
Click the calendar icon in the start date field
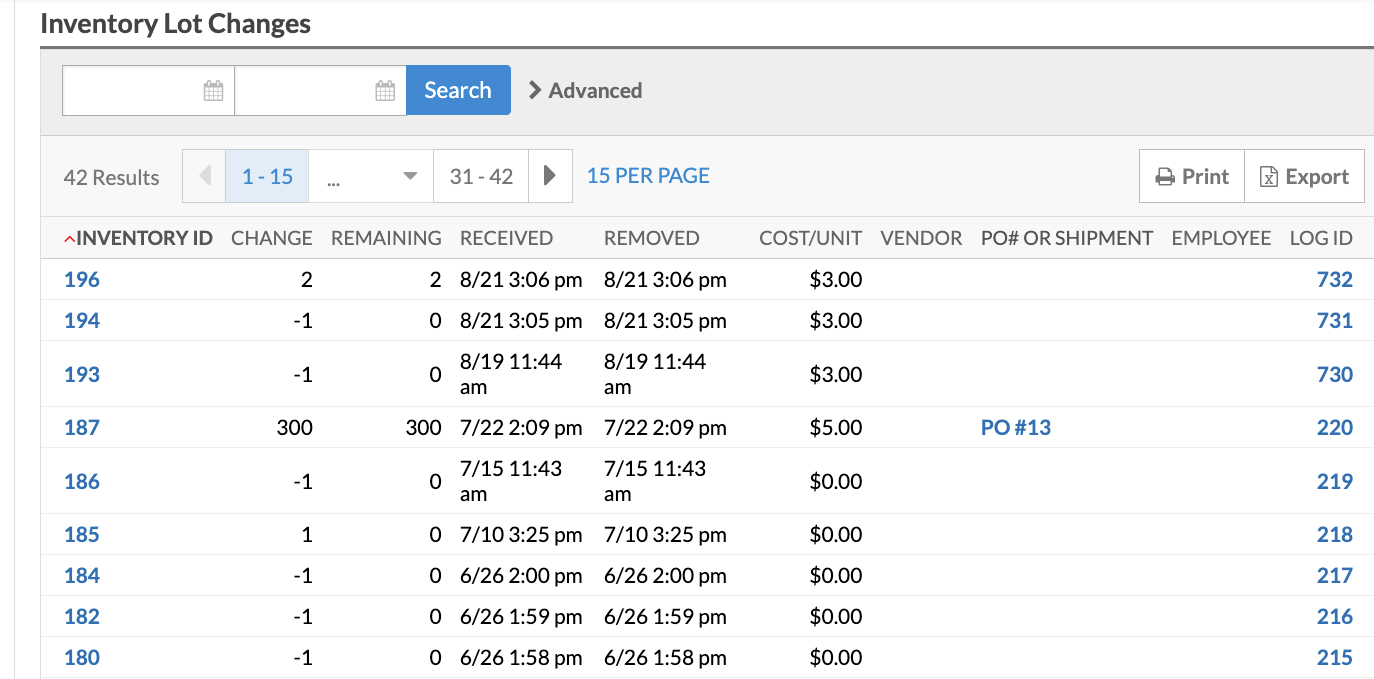(213, 91)
